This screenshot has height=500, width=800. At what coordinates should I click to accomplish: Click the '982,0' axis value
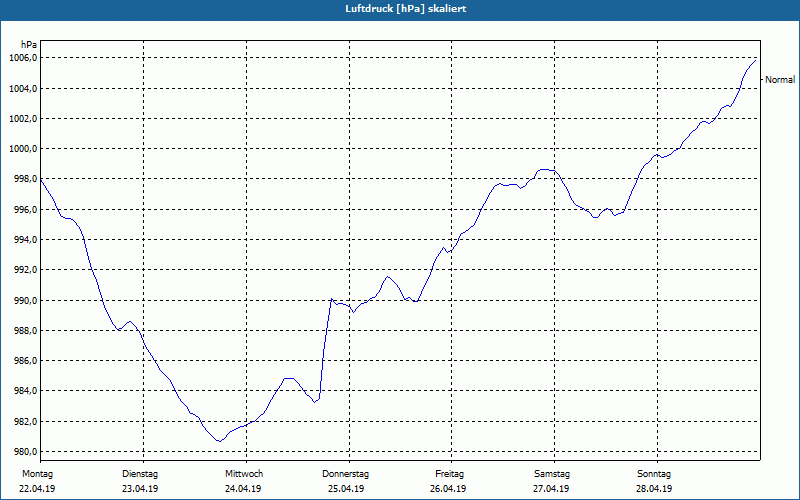tap(25, 421)
